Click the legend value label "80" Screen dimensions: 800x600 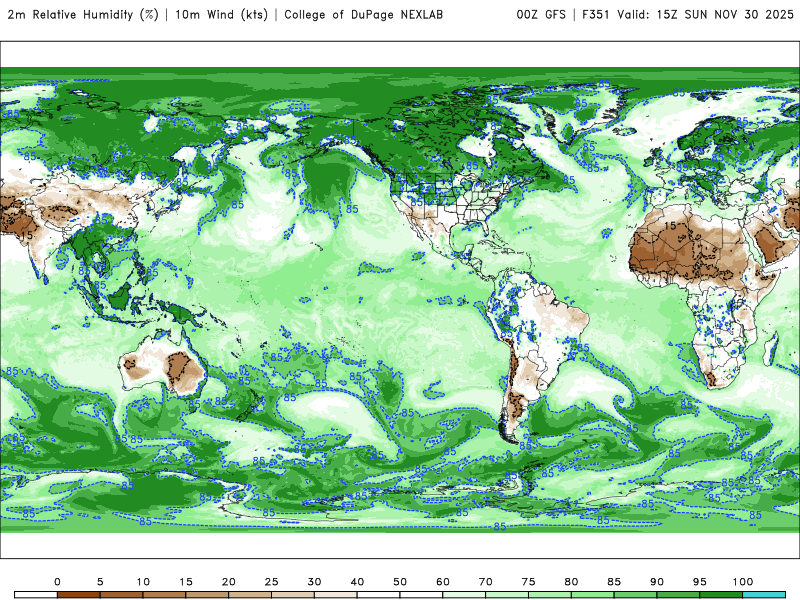pyautogui.click(x=571, y=582)
